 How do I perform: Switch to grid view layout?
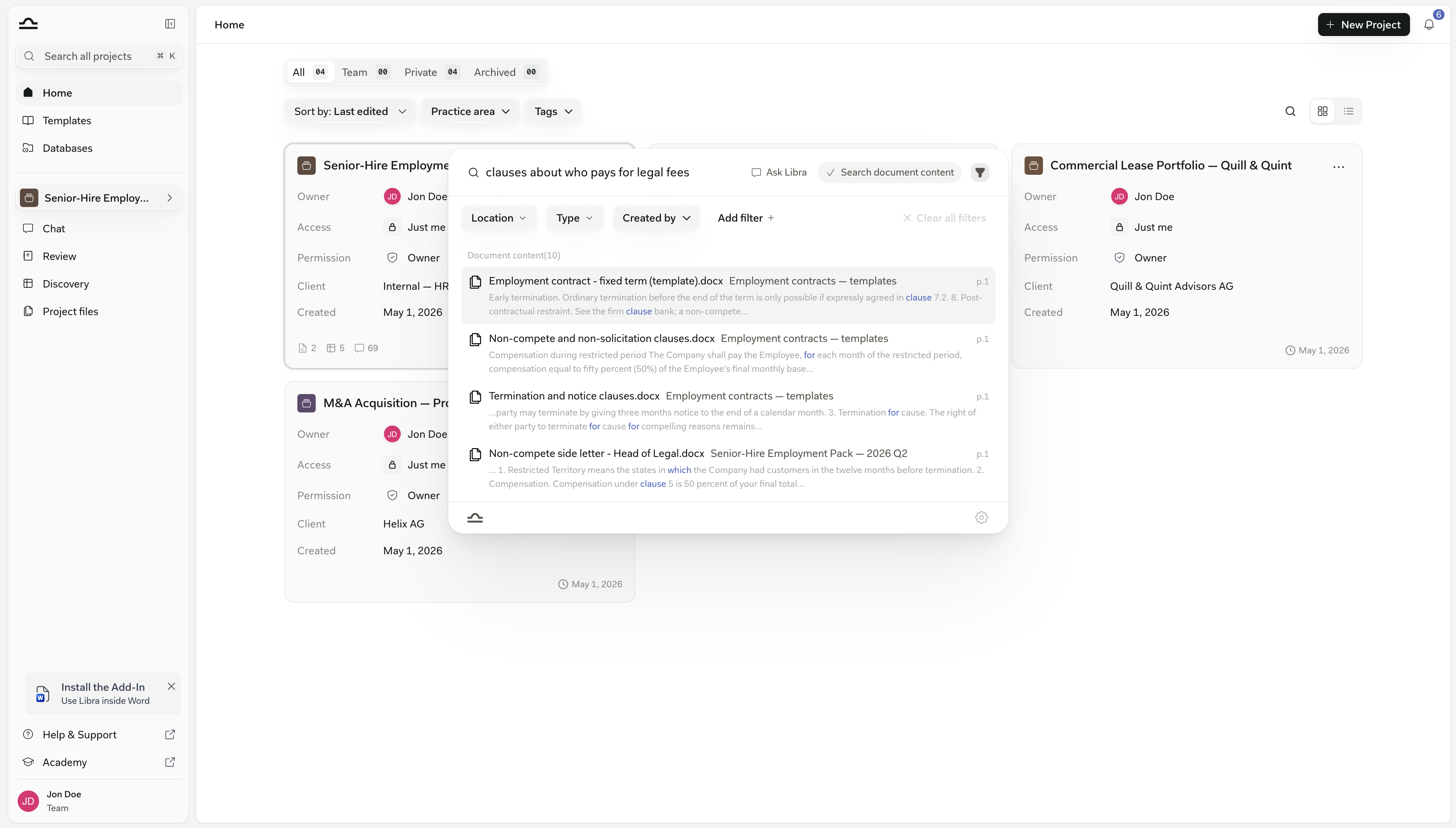click(1322, 112)
